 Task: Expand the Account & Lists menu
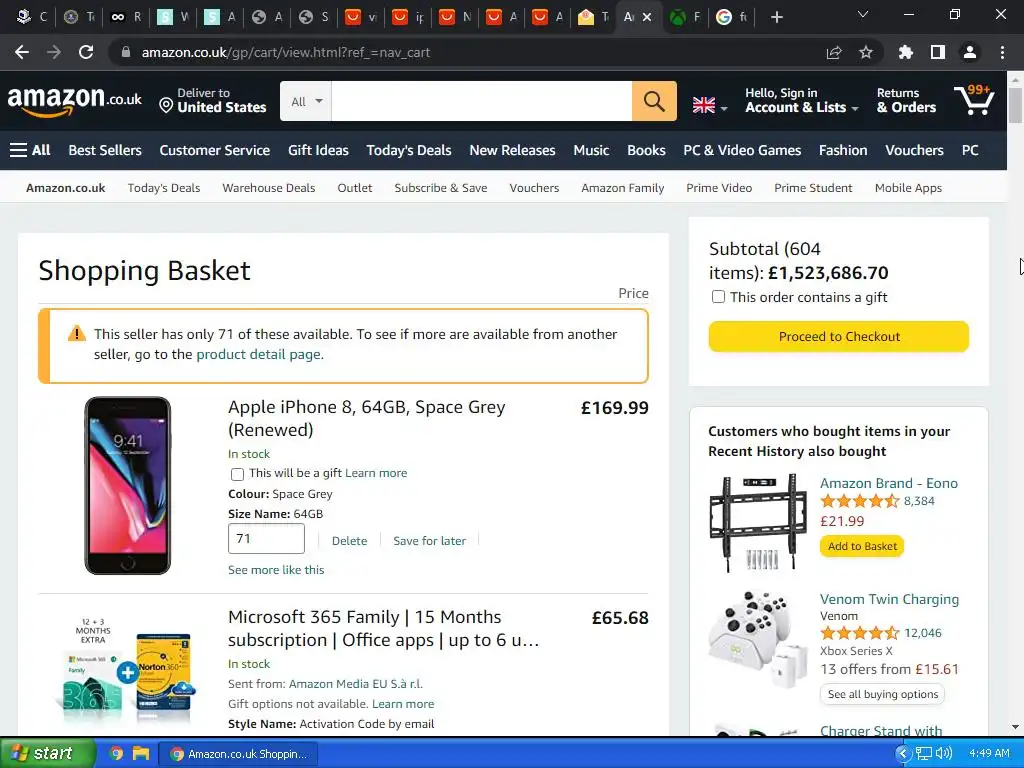[x=801, y=101]
